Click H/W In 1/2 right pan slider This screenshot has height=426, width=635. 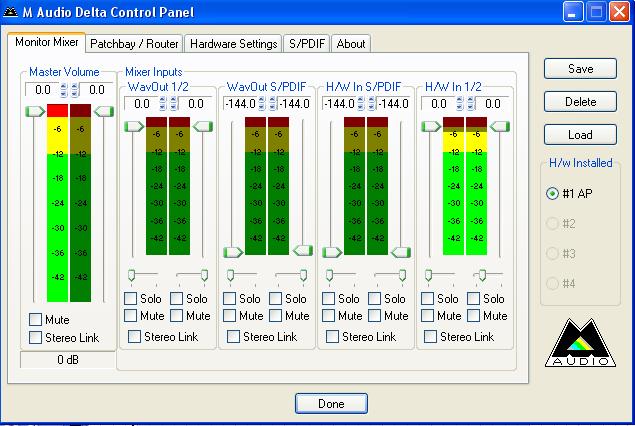[482, 275]
